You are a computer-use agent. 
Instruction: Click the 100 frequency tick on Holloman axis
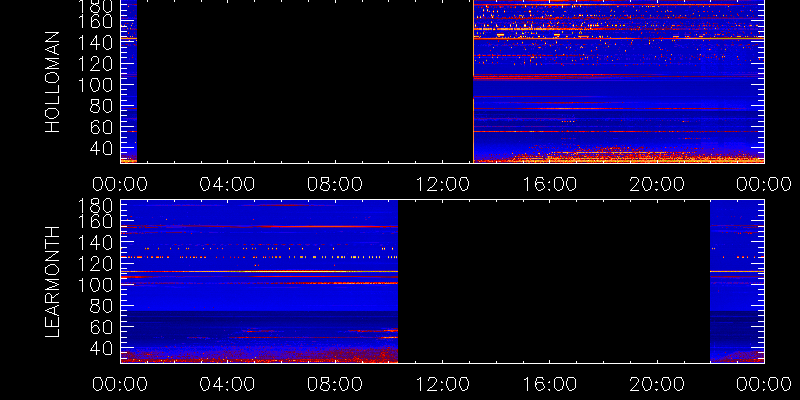(95, 85)
